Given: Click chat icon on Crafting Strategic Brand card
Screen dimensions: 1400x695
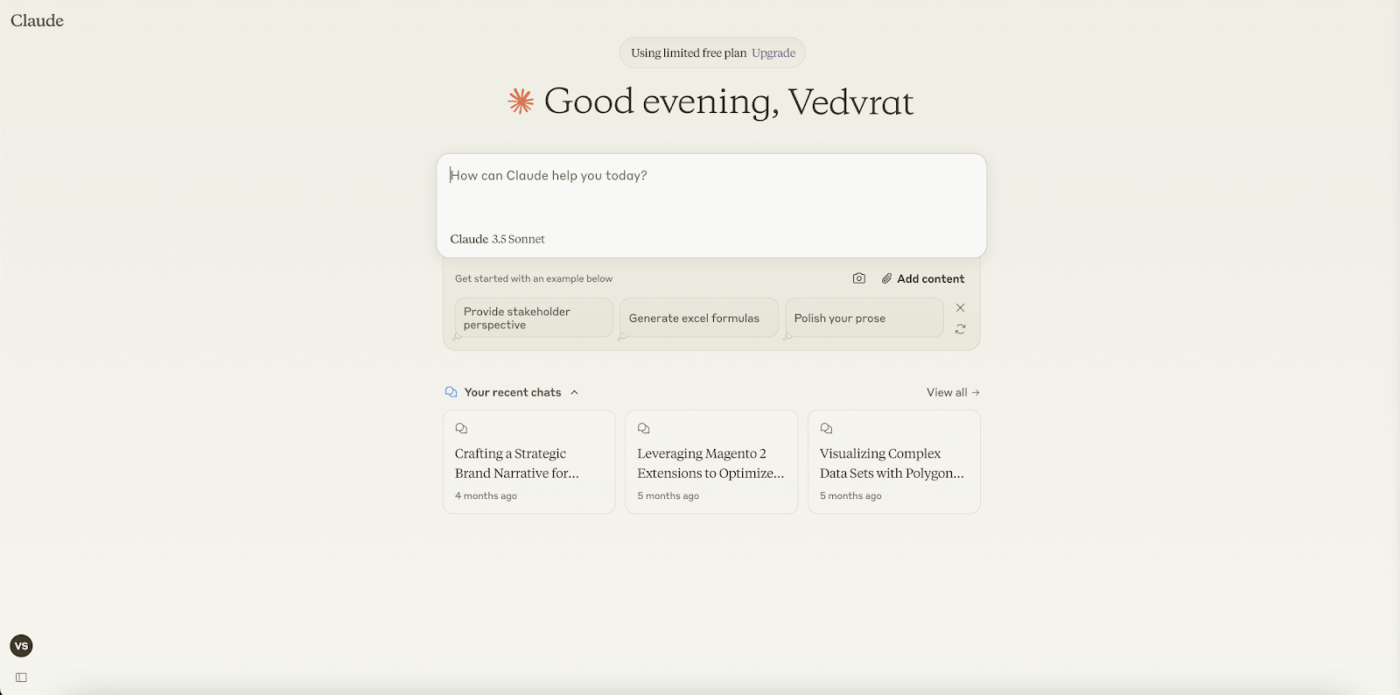Looking at the screenshot, I should (461, 428).
